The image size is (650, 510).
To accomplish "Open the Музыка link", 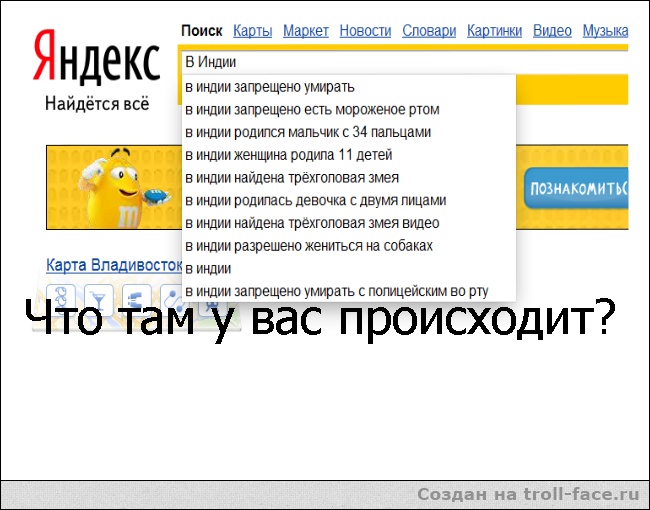I will click(606, 31).
